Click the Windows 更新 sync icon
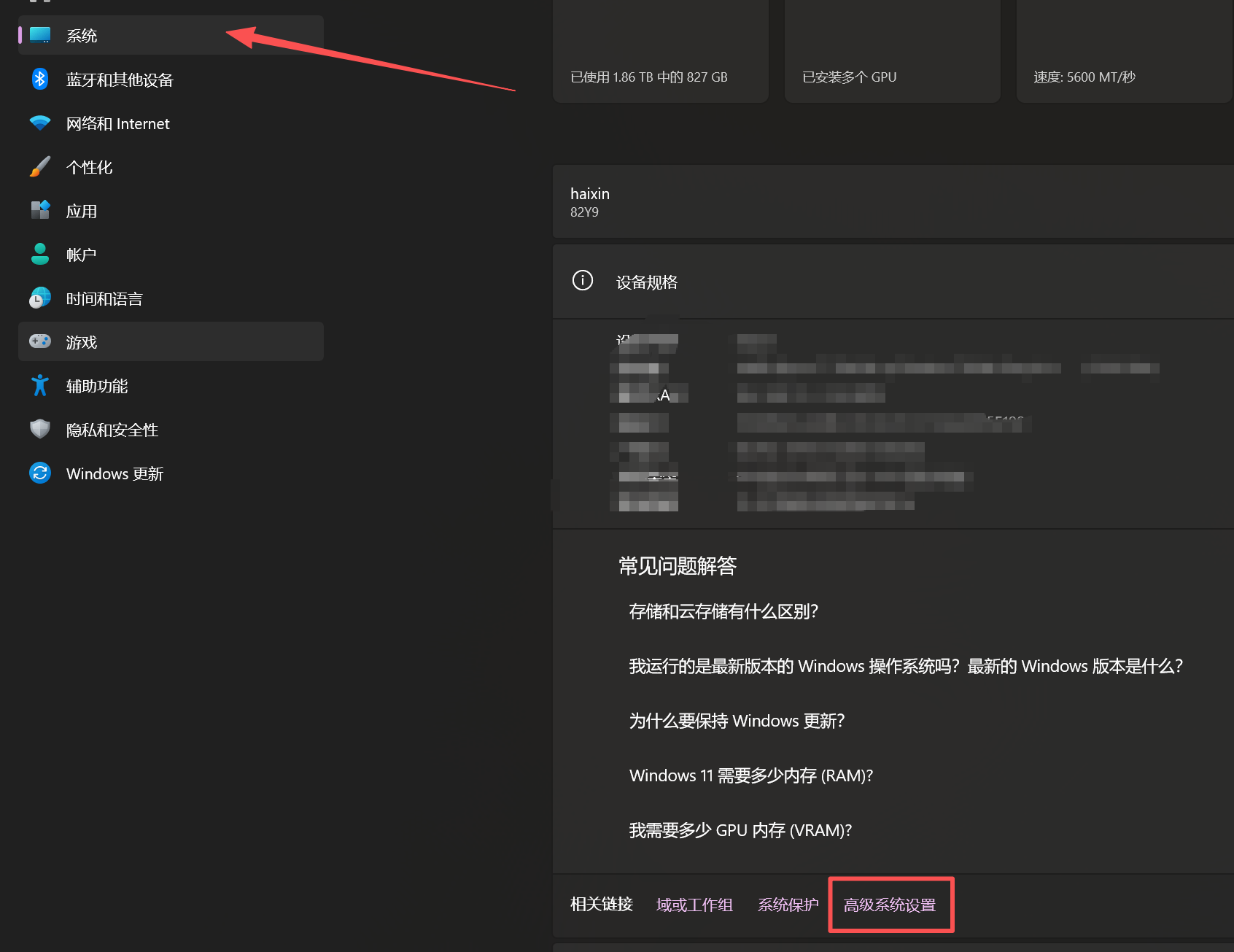The height and width of the screenshot is (952, 1234). [39, 473]
